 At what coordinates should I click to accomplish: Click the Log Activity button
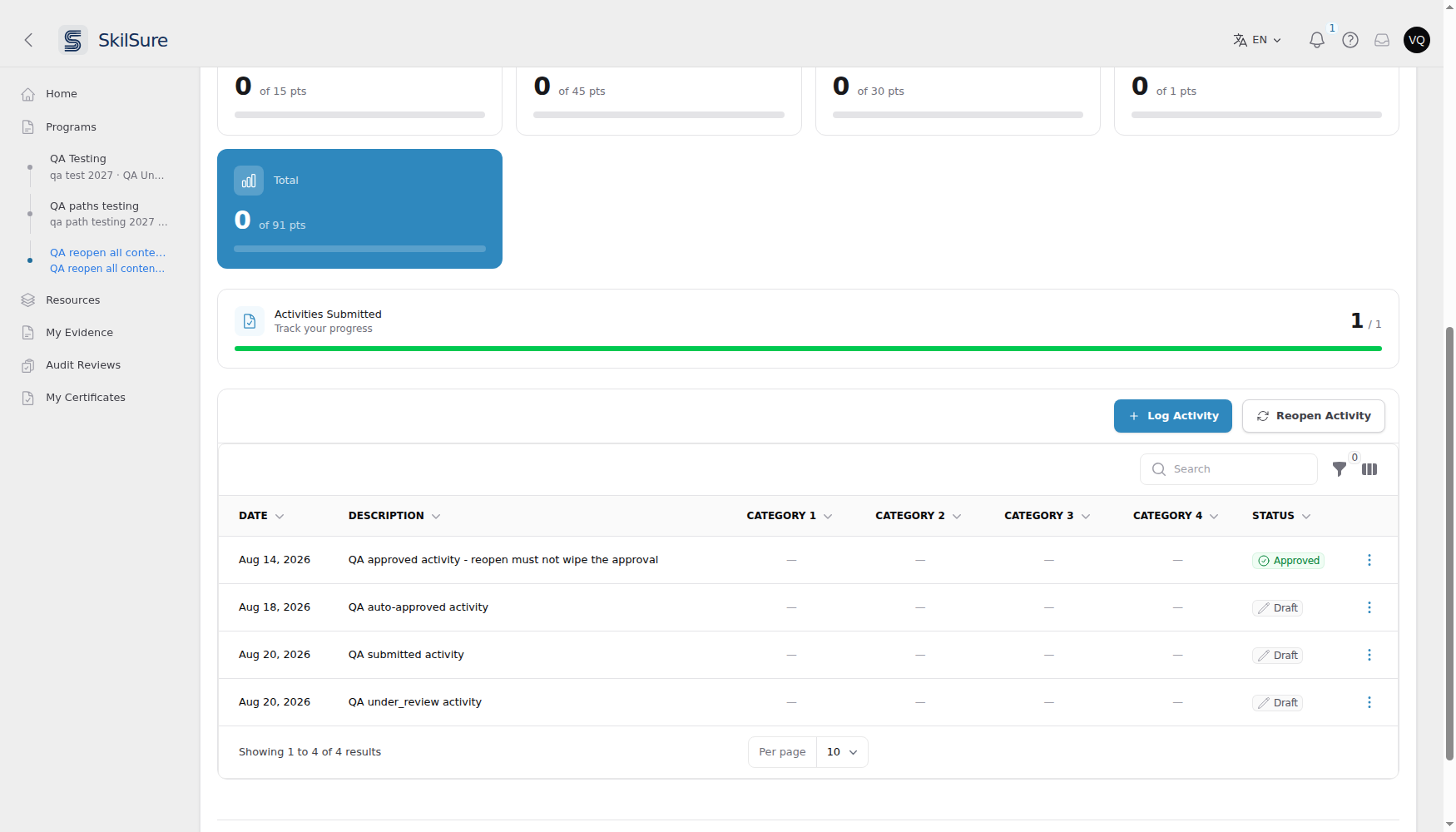pos(1173,416)
